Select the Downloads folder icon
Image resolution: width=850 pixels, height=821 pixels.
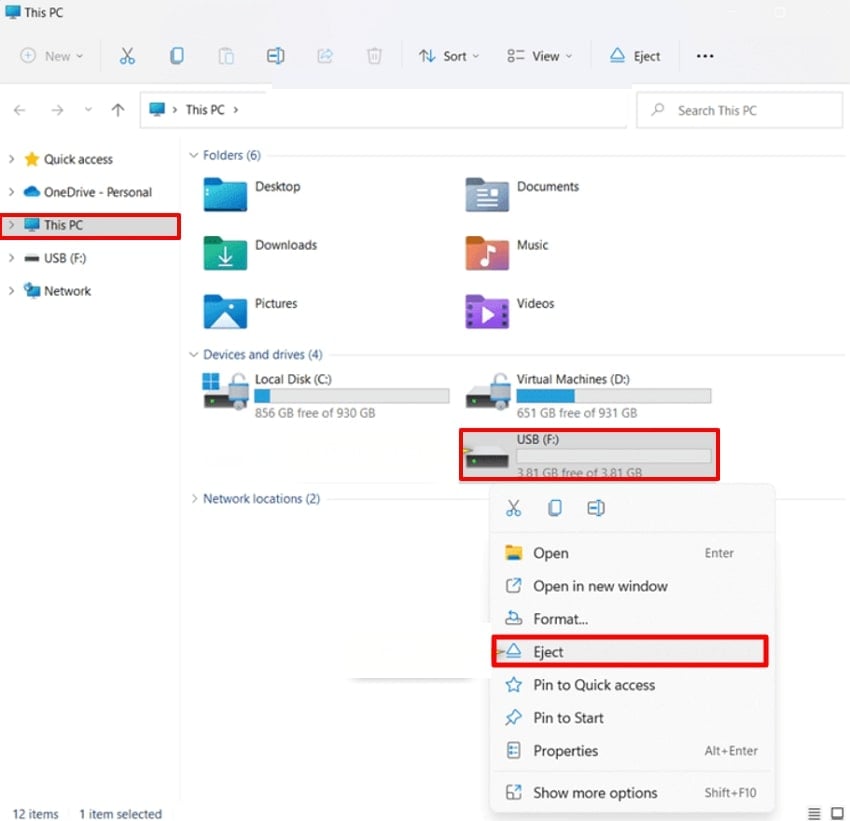click(225, 253)
